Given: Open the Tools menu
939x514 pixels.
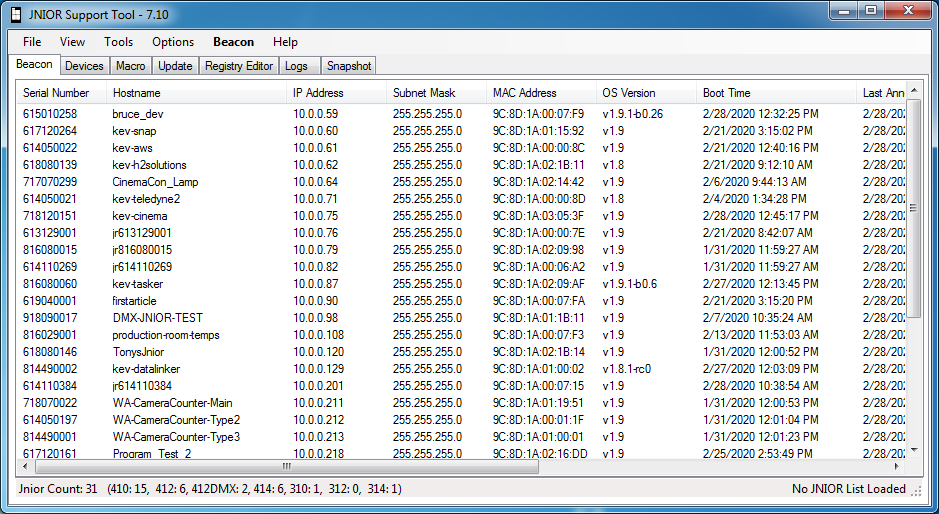Looking at the screenshot, I should 118,42.
